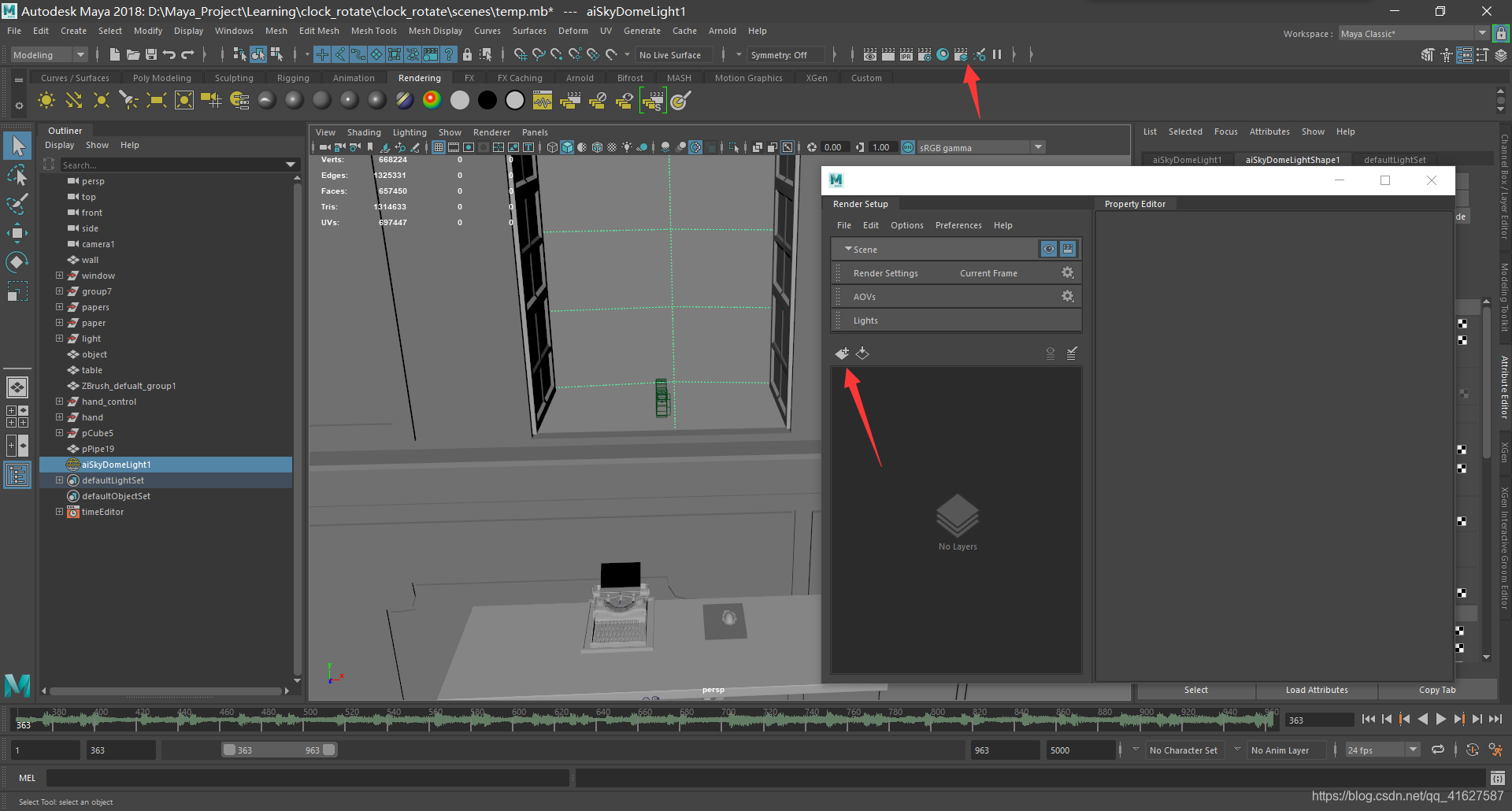Expand the window node in Outliner
1512x811 pixels.
pos(59,276)
